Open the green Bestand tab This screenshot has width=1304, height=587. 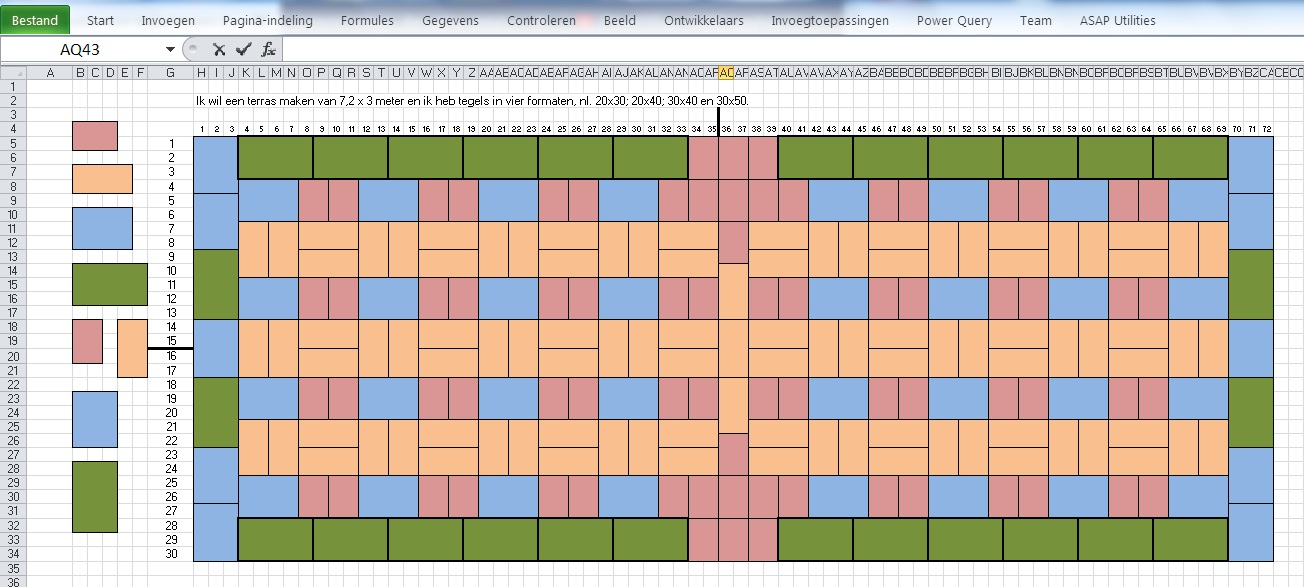35,20
